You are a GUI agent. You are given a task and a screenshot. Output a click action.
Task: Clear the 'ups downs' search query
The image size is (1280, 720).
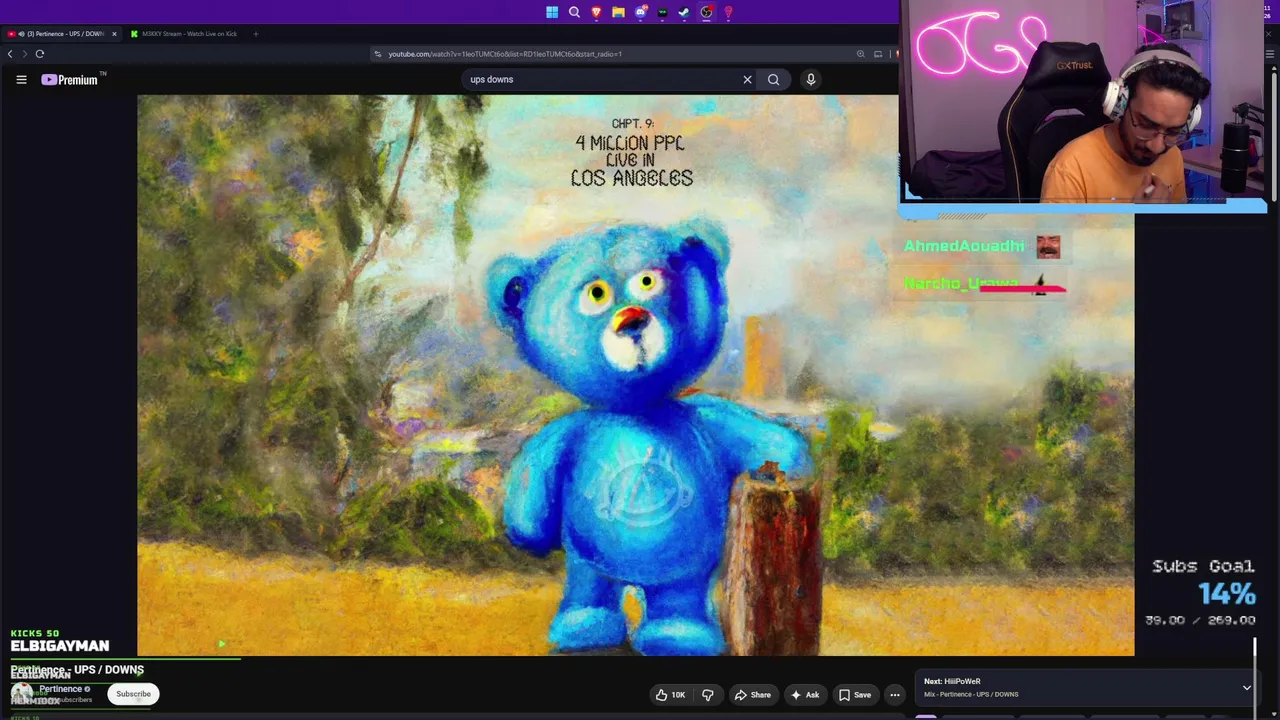[x=747, y=79]
